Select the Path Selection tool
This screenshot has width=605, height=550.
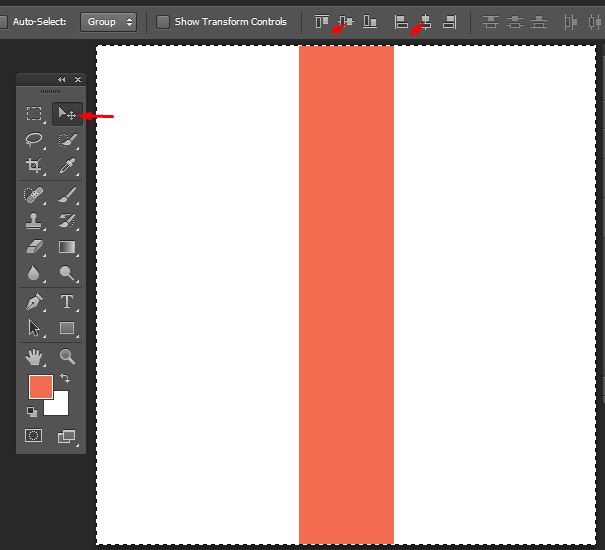[x=34, y=328]
